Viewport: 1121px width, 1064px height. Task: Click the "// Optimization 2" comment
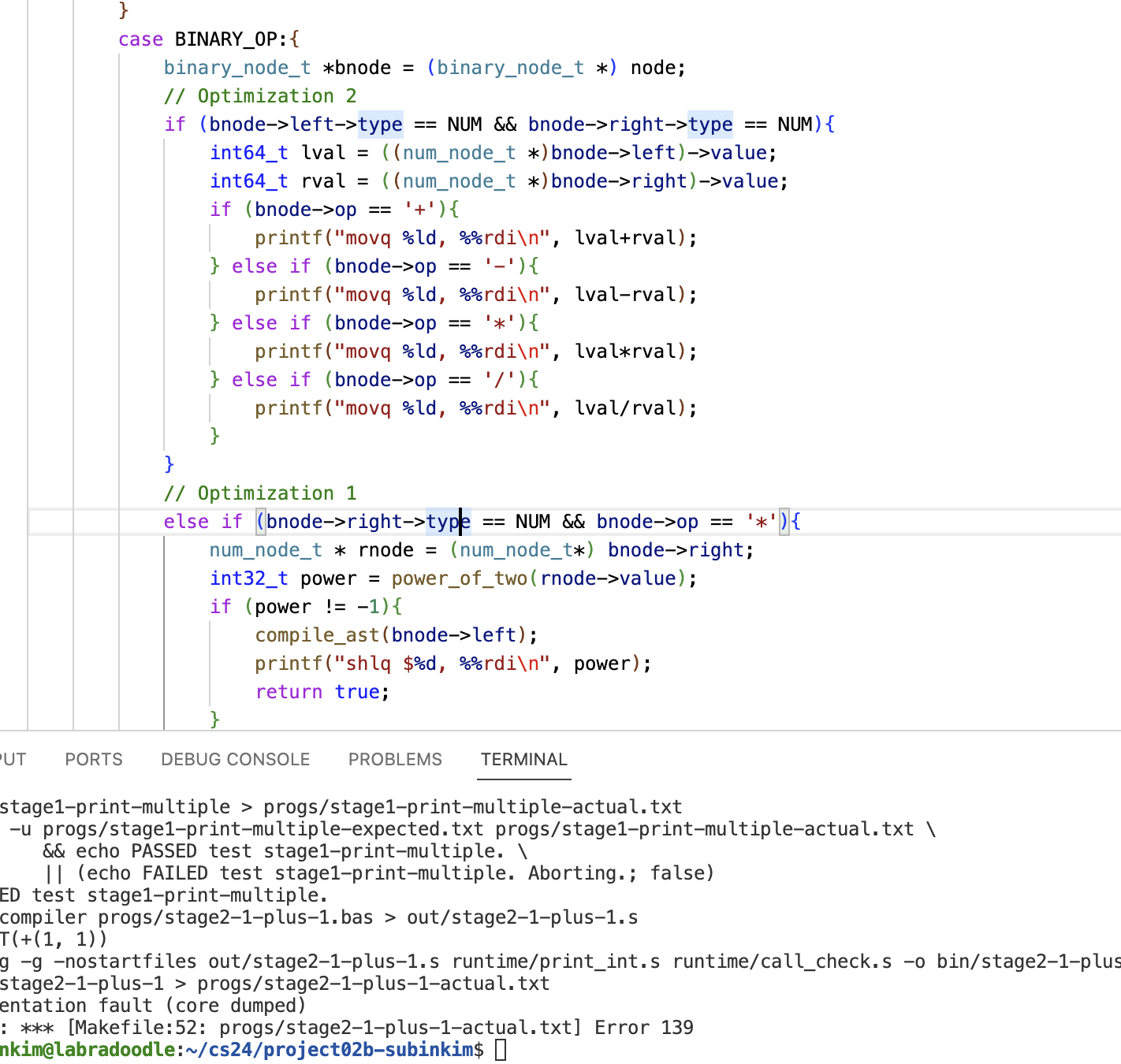click(260, 96)
